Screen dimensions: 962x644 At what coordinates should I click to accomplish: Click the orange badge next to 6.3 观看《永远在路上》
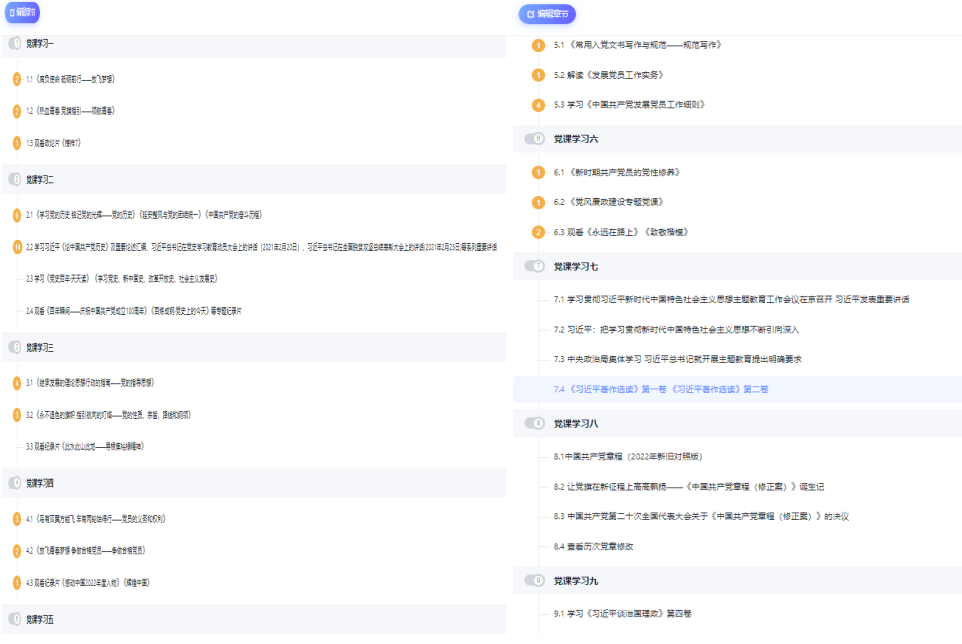(539, 232)
